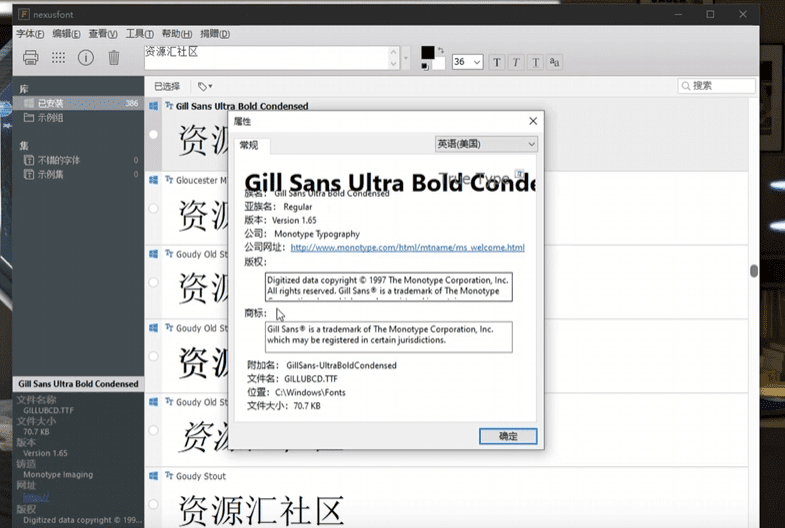Screen dimensions: 785x528
Task: Open the 工具(T) menu
Action: [x=139, y=34]
